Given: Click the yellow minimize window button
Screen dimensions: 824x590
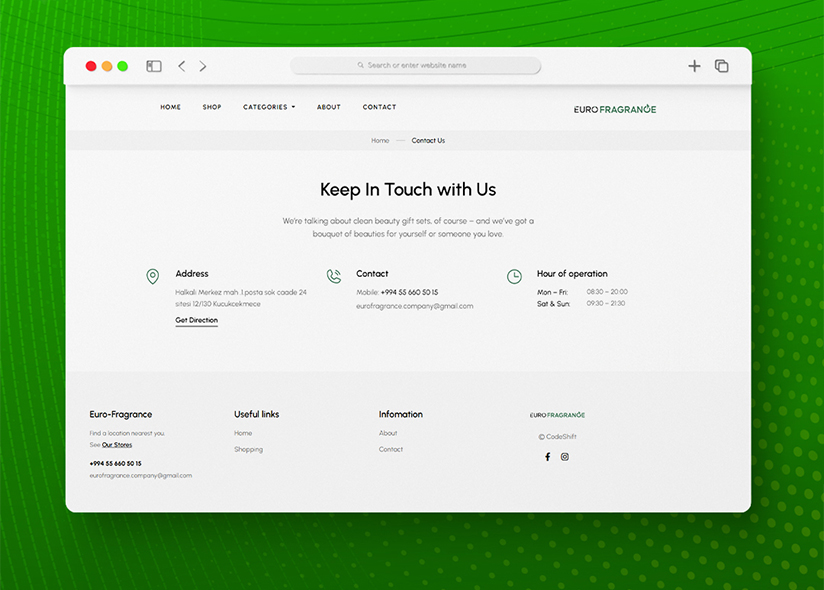Looking at the screenshot, I should 107,66.
